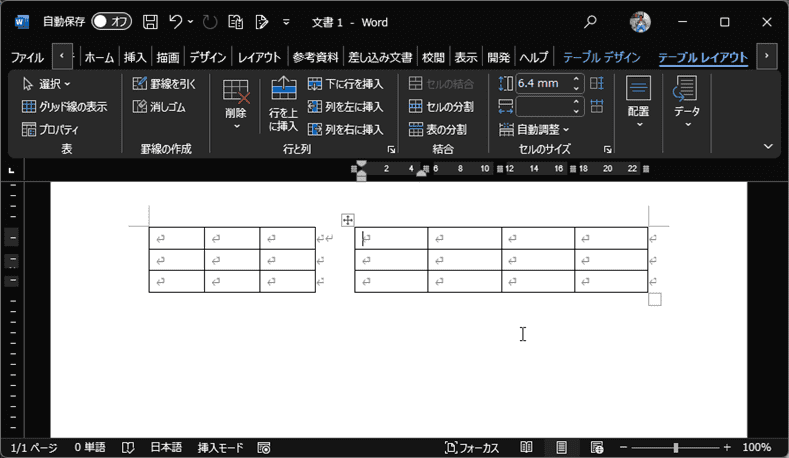The image size is (789, 458).
Task: Expand AutoFit (自動調整) dropdown
Action: (x=535, y=129)
